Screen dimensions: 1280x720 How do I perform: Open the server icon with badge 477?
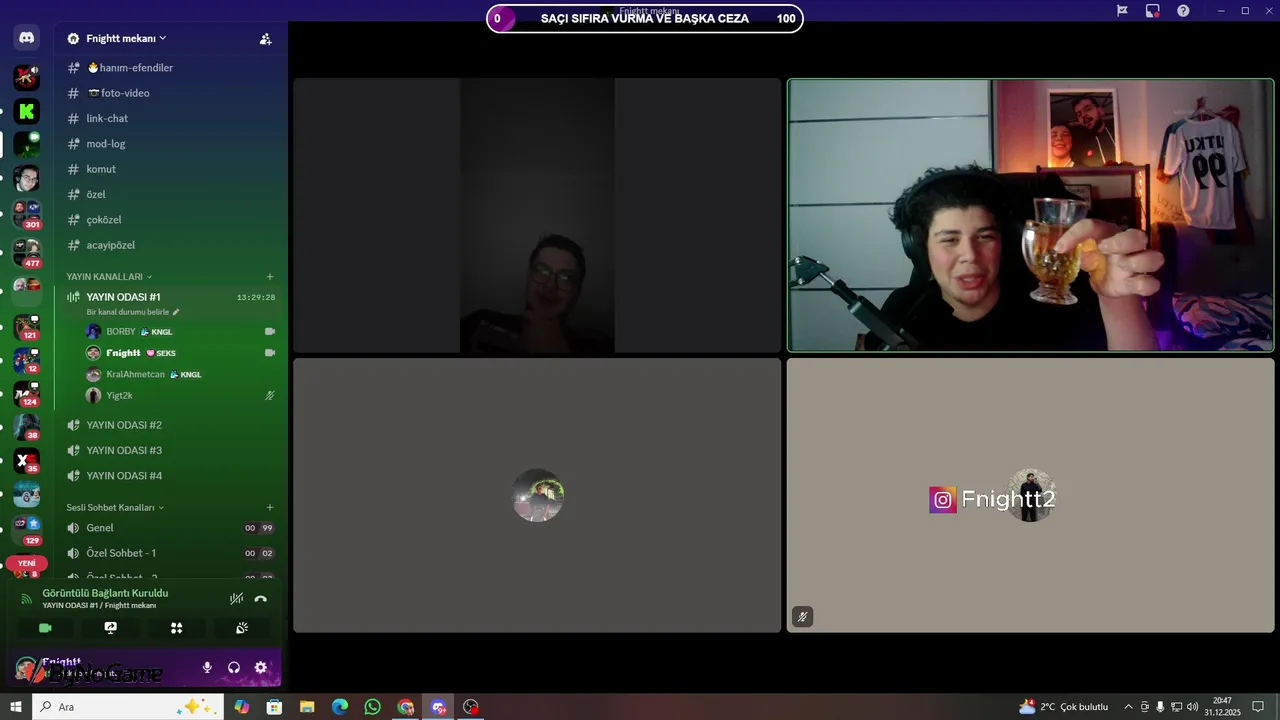[x=27, y=253]
